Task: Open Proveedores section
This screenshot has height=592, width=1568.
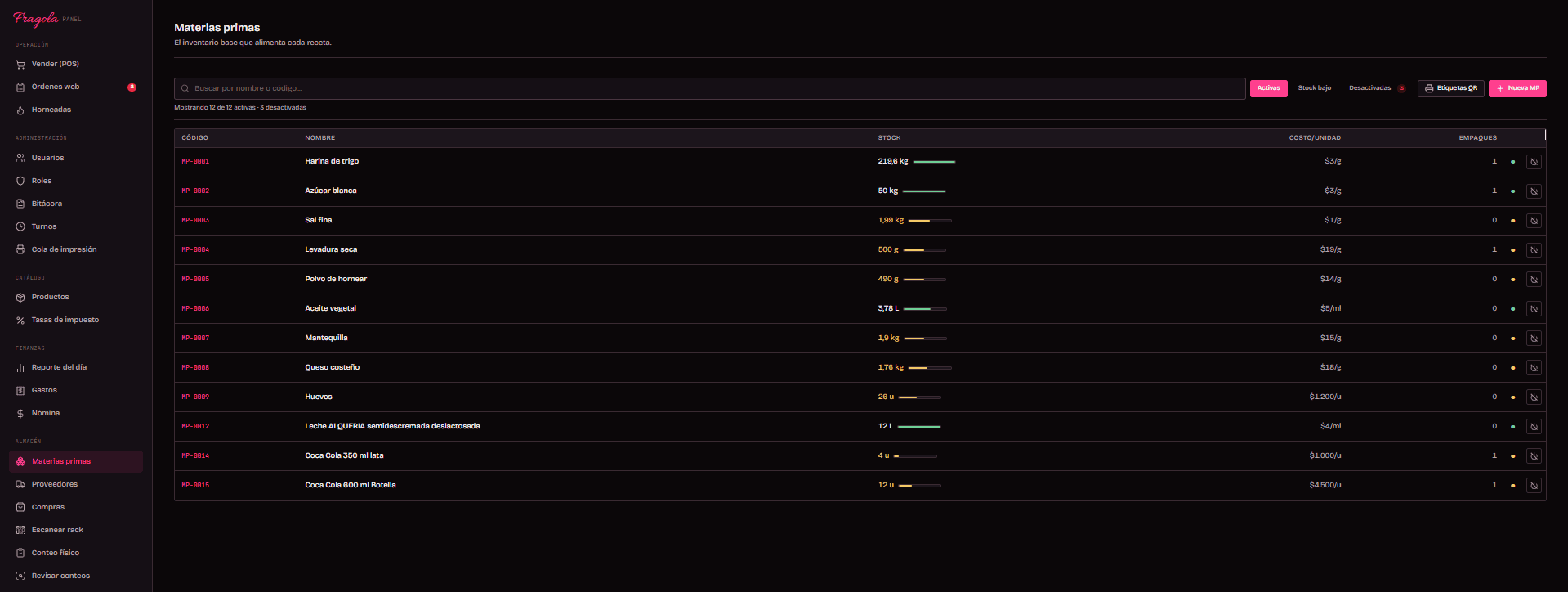Action: coord(75,484)
